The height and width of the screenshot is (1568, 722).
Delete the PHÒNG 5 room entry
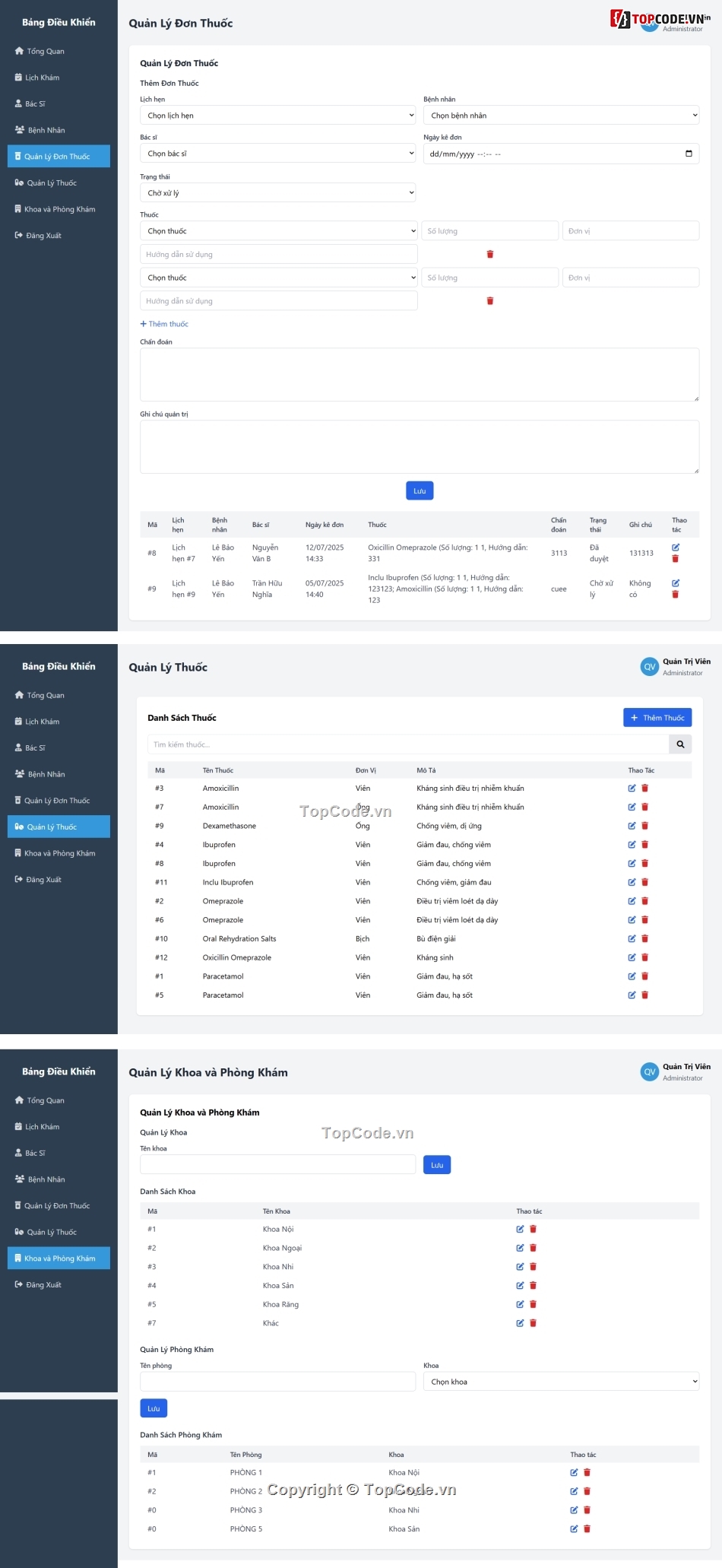click(x=587, y=1528)
